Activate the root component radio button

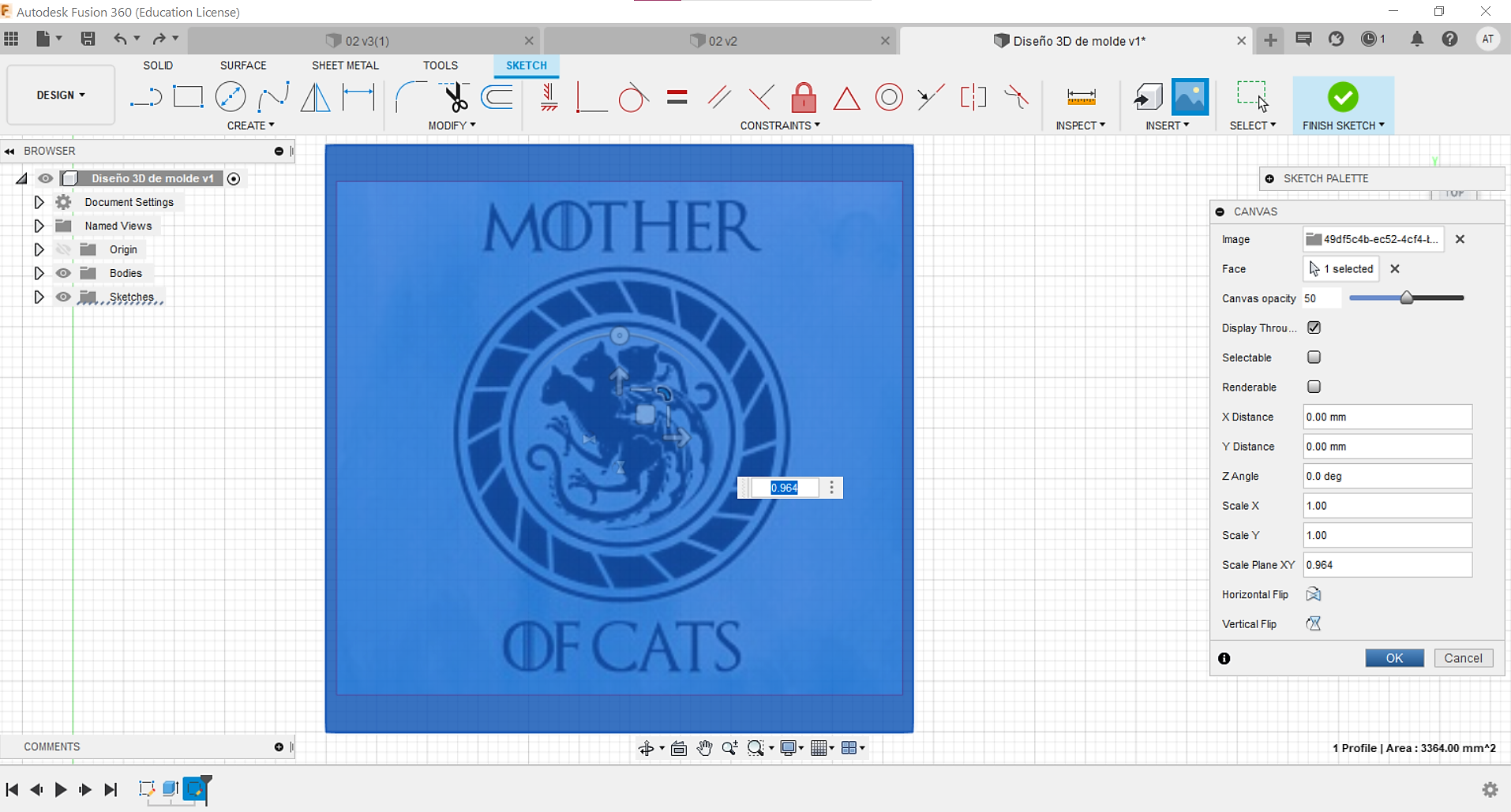[234, 178]
